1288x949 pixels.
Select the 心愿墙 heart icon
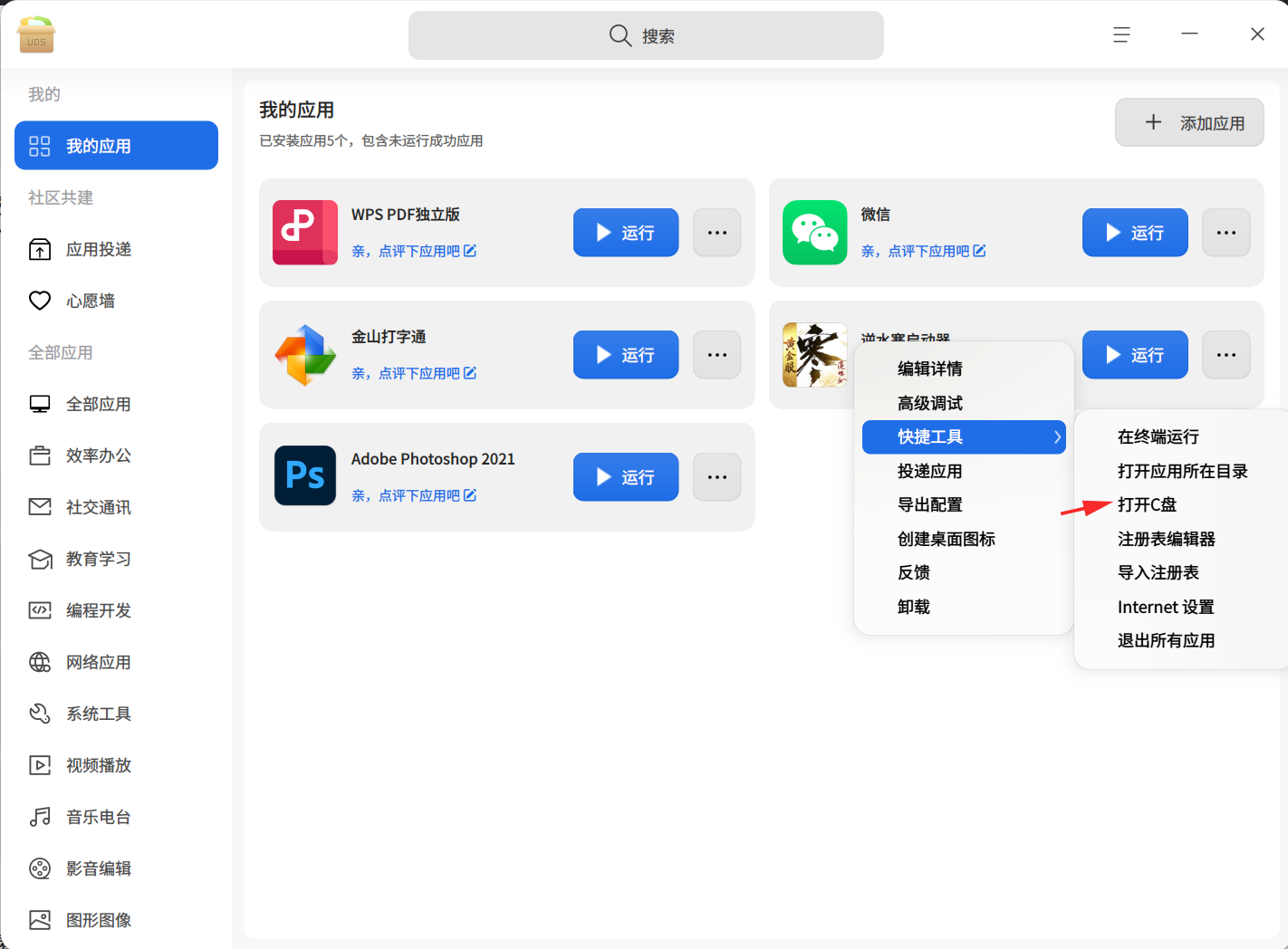click(40, 301)
